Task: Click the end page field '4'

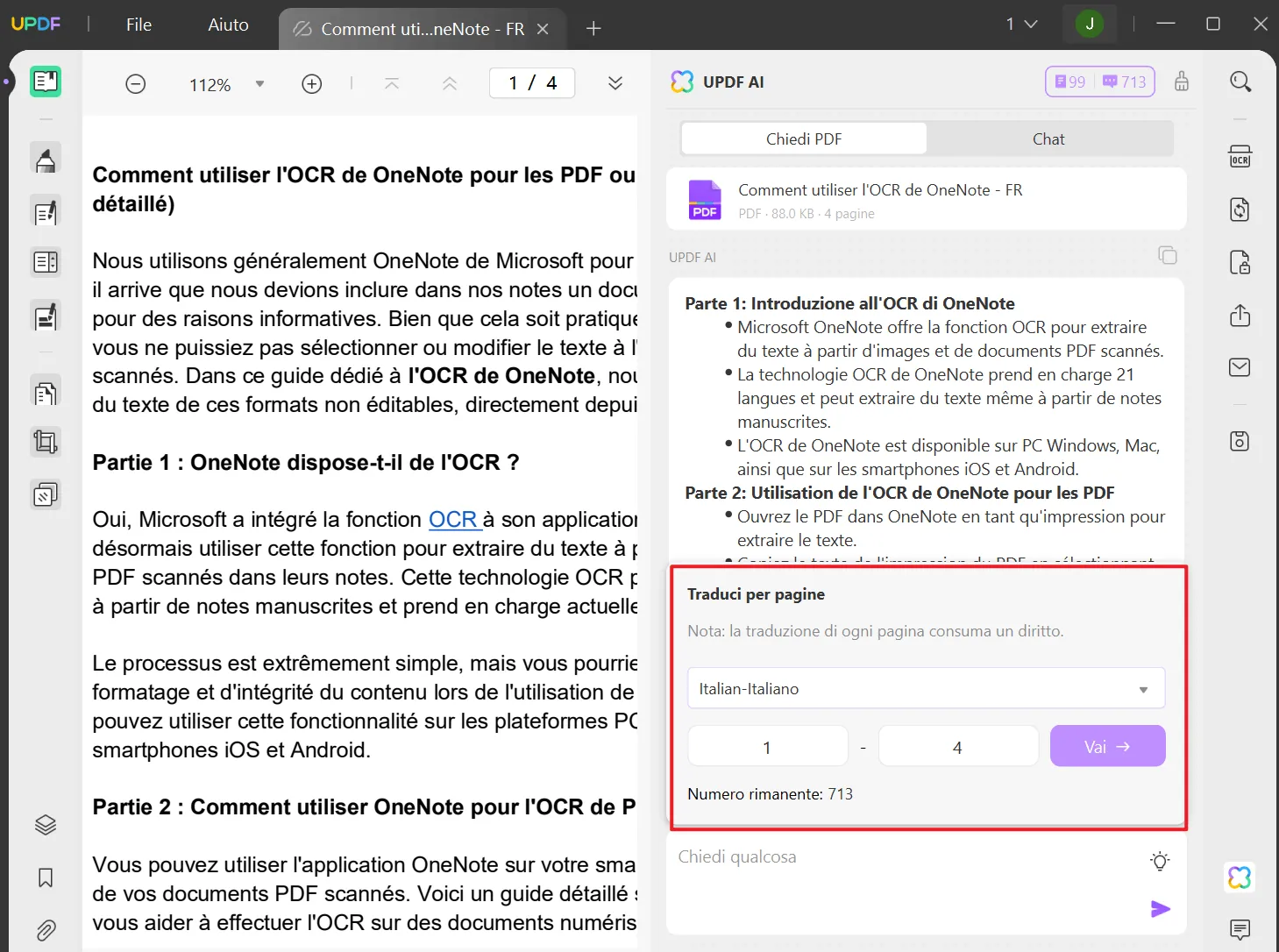Action: [x=958, y=747]
